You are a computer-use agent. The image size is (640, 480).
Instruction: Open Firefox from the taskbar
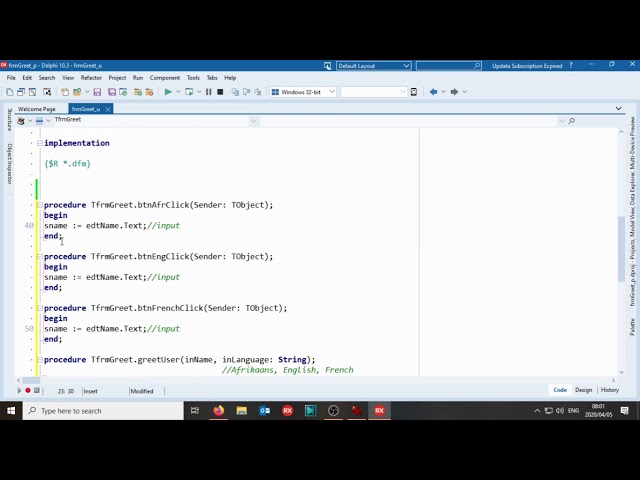[x=219, y=411]
